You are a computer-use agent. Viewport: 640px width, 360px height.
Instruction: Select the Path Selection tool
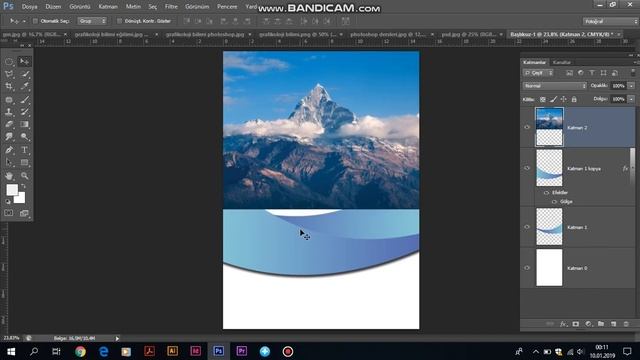coord(9,162)
